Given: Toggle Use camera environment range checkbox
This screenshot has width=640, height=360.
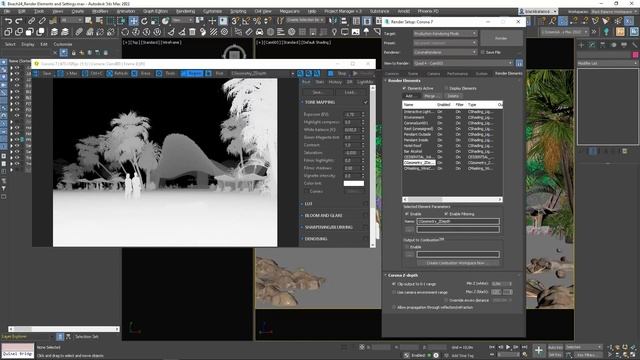Looking at the screenshot, I should point(394,292).
